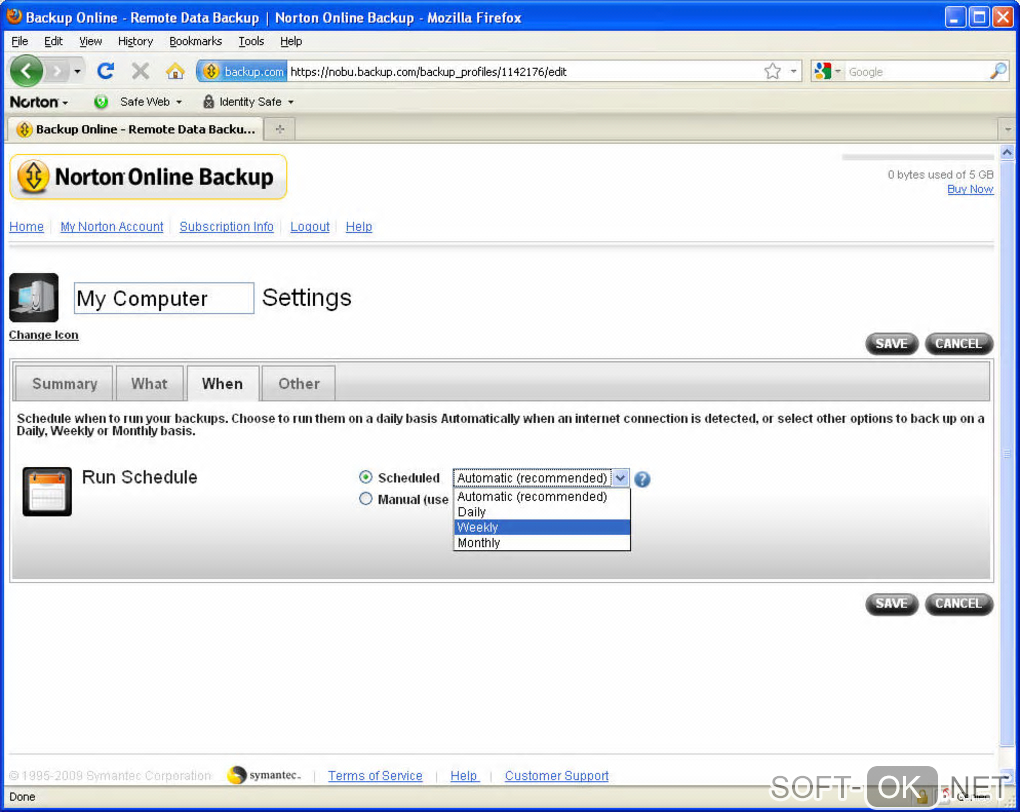Open the File menu

click(20, 41)
